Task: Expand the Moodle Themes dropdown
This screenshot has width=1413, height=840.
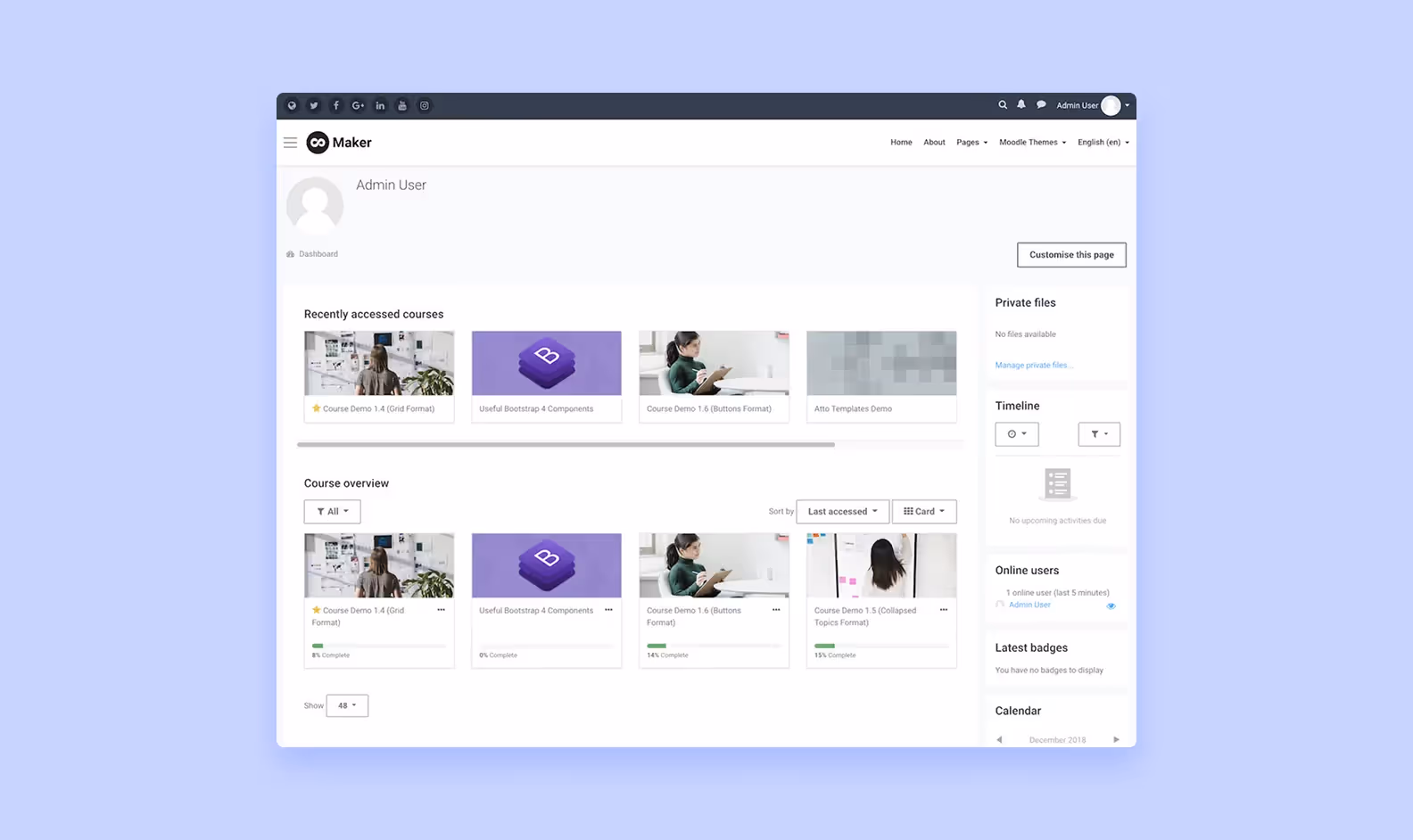Action: point(1032,143)
